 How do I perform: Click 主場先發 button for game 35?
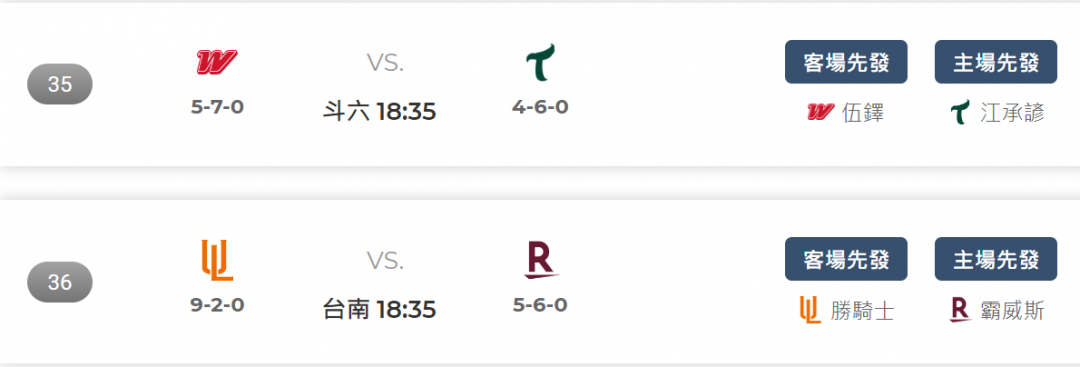[x=995, y=62]
